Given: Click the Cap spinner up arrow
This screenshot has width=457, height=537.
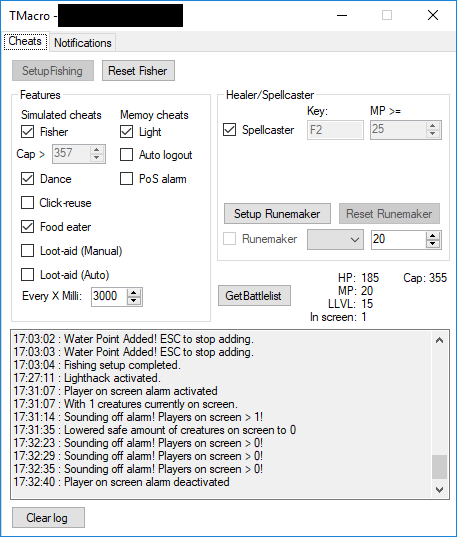Looking at the screenshot, I should click(97, 150).
